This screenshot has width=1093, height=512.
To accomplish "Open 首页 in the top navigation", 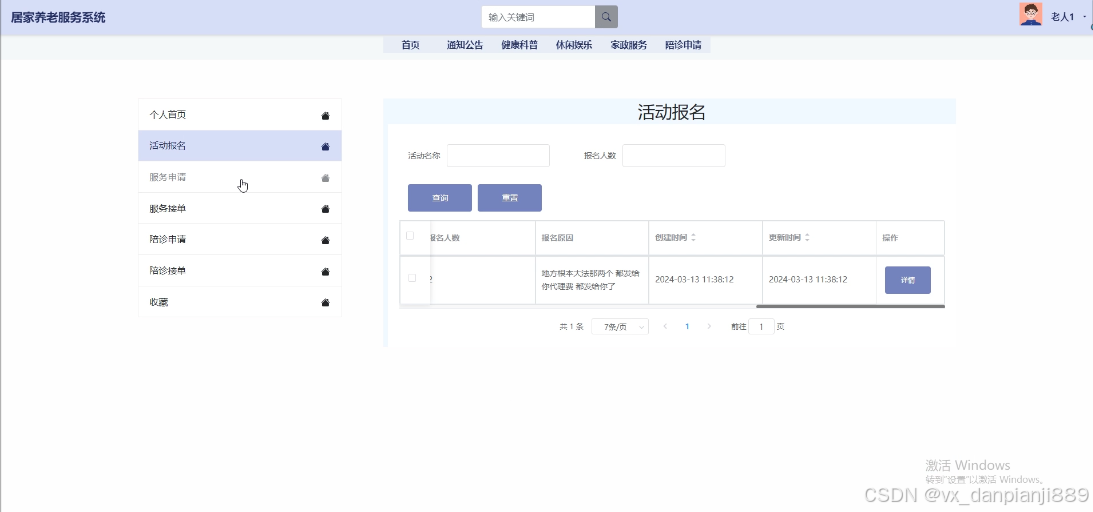I will tap(411, 45).
